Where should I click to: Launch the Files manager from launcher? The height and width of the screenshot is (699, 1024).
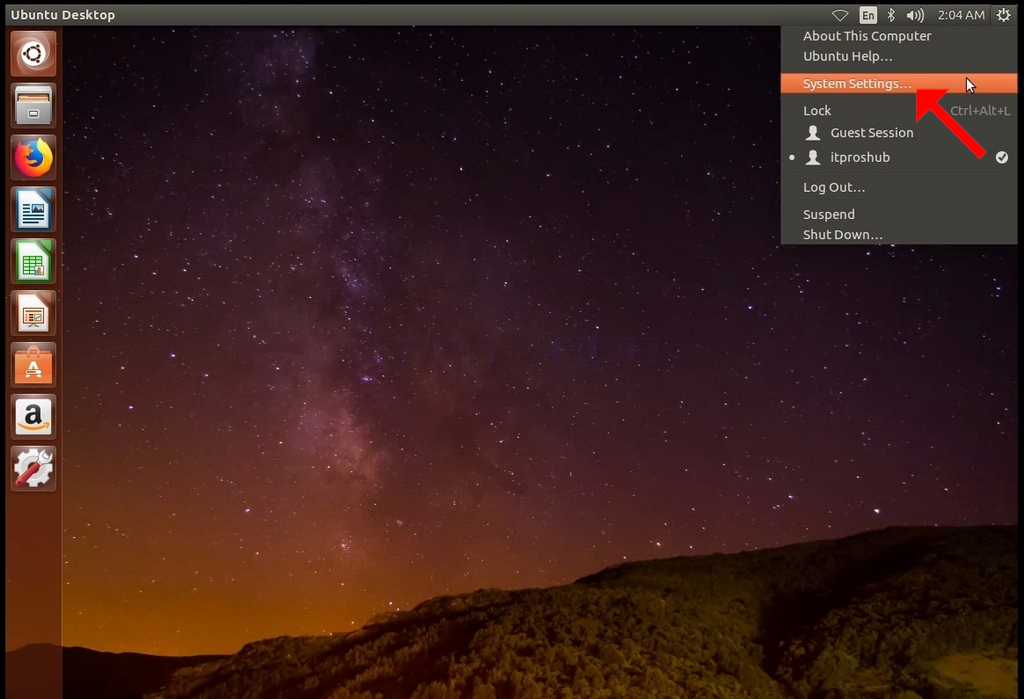pos(33,105)
